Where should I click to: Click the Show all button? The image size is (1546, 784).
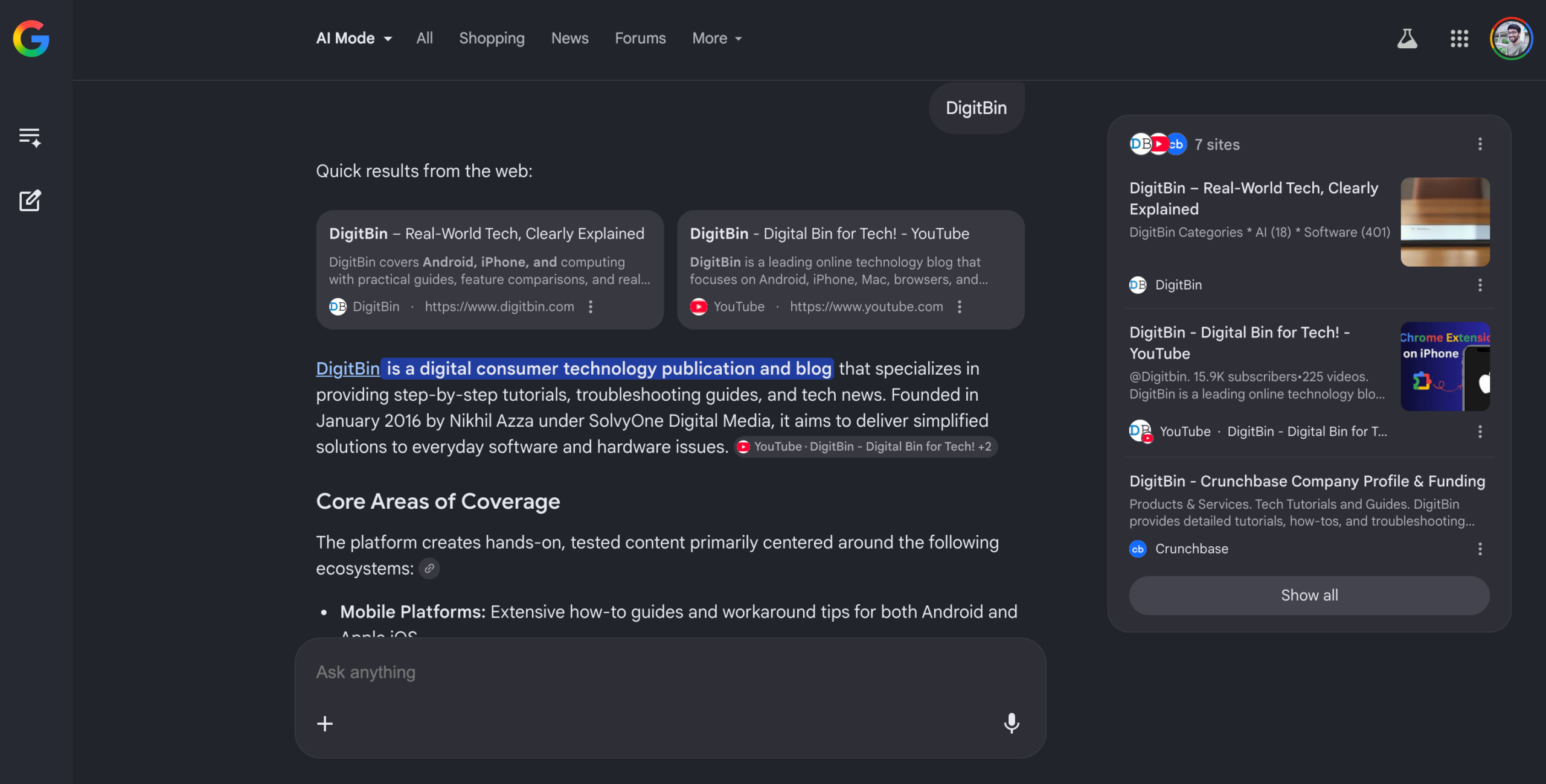click(1309, 595)
